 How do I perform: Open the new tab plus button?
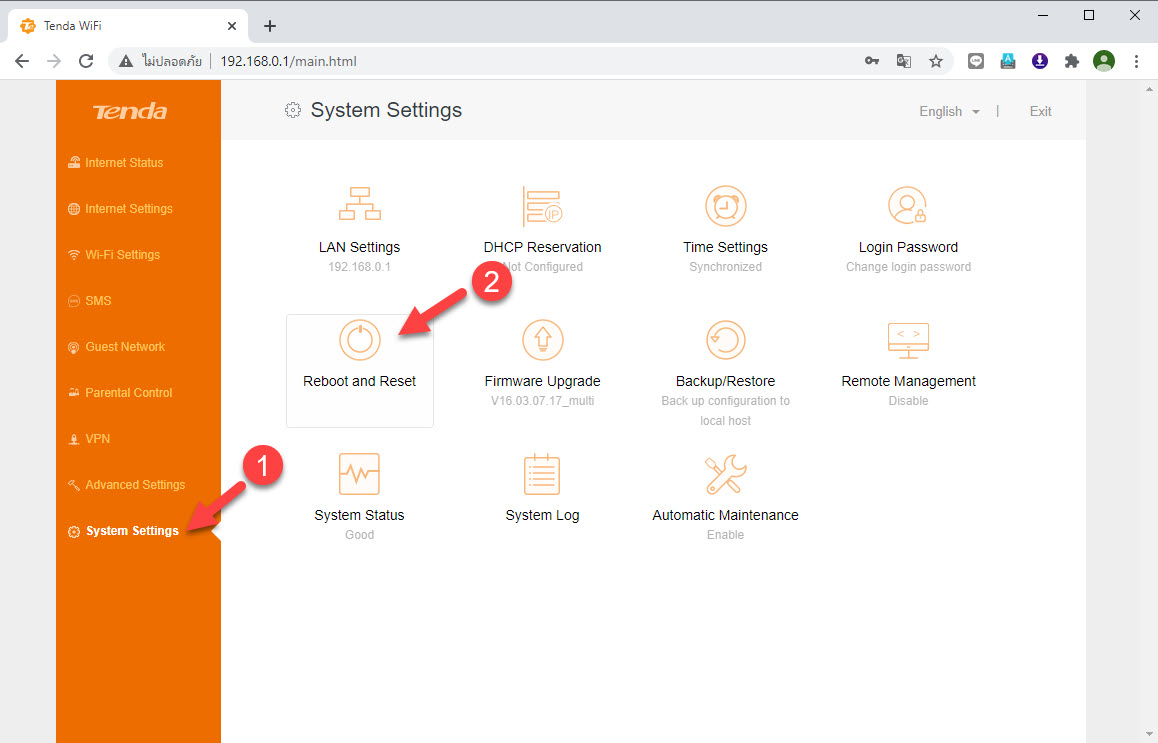coord(270,26)
